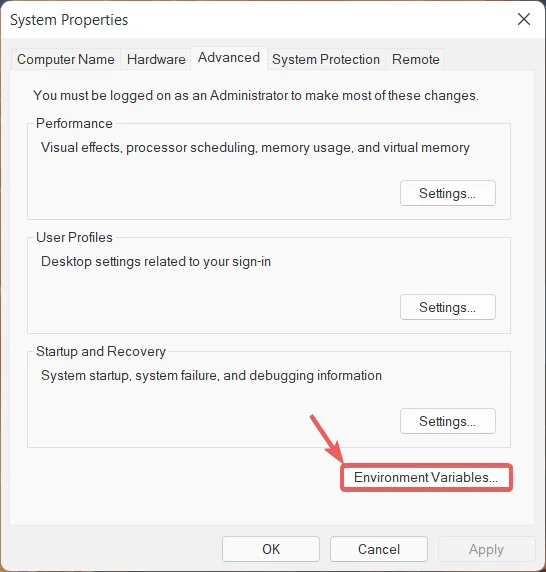546x572 pixels.
Task: Open Environment Variables dialog
Action: coord(426,477)
